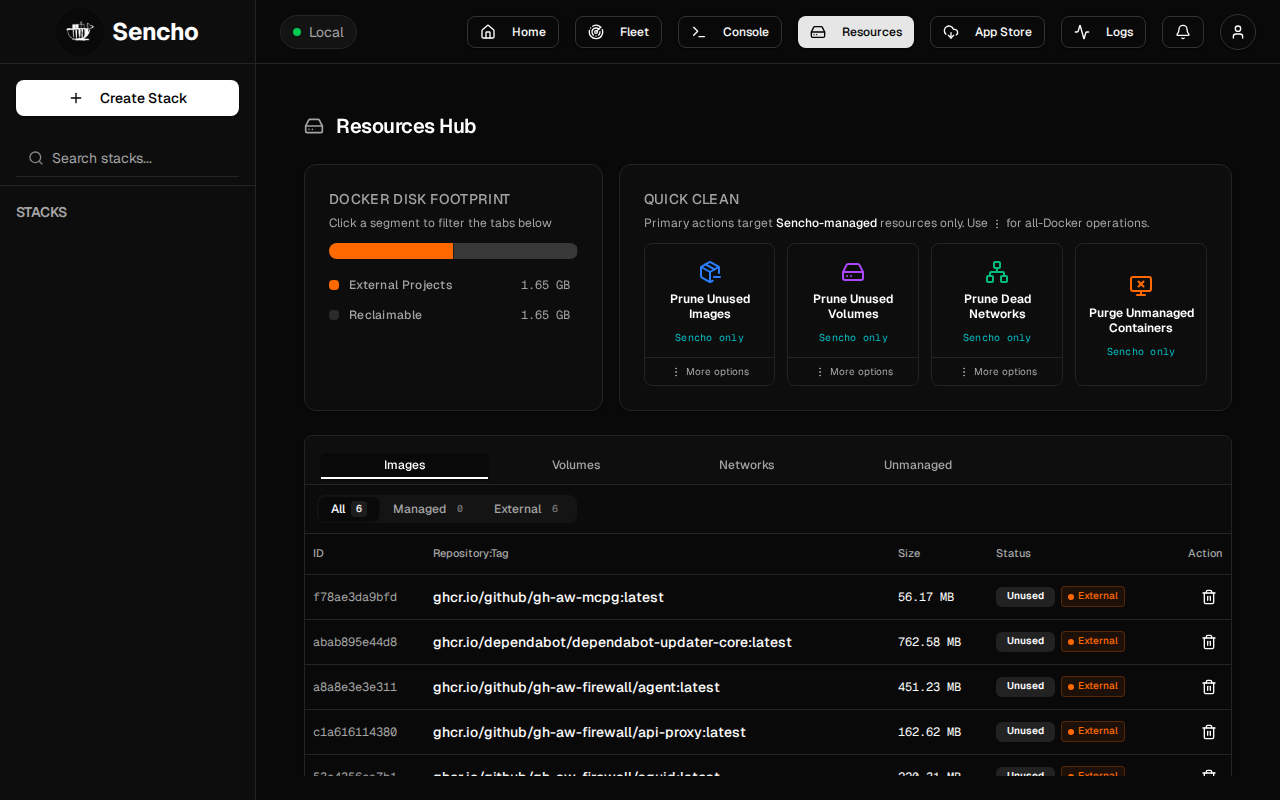Filter images by Managed
This screenshot has width=1280, height=800.
click(x=428, y=509)
